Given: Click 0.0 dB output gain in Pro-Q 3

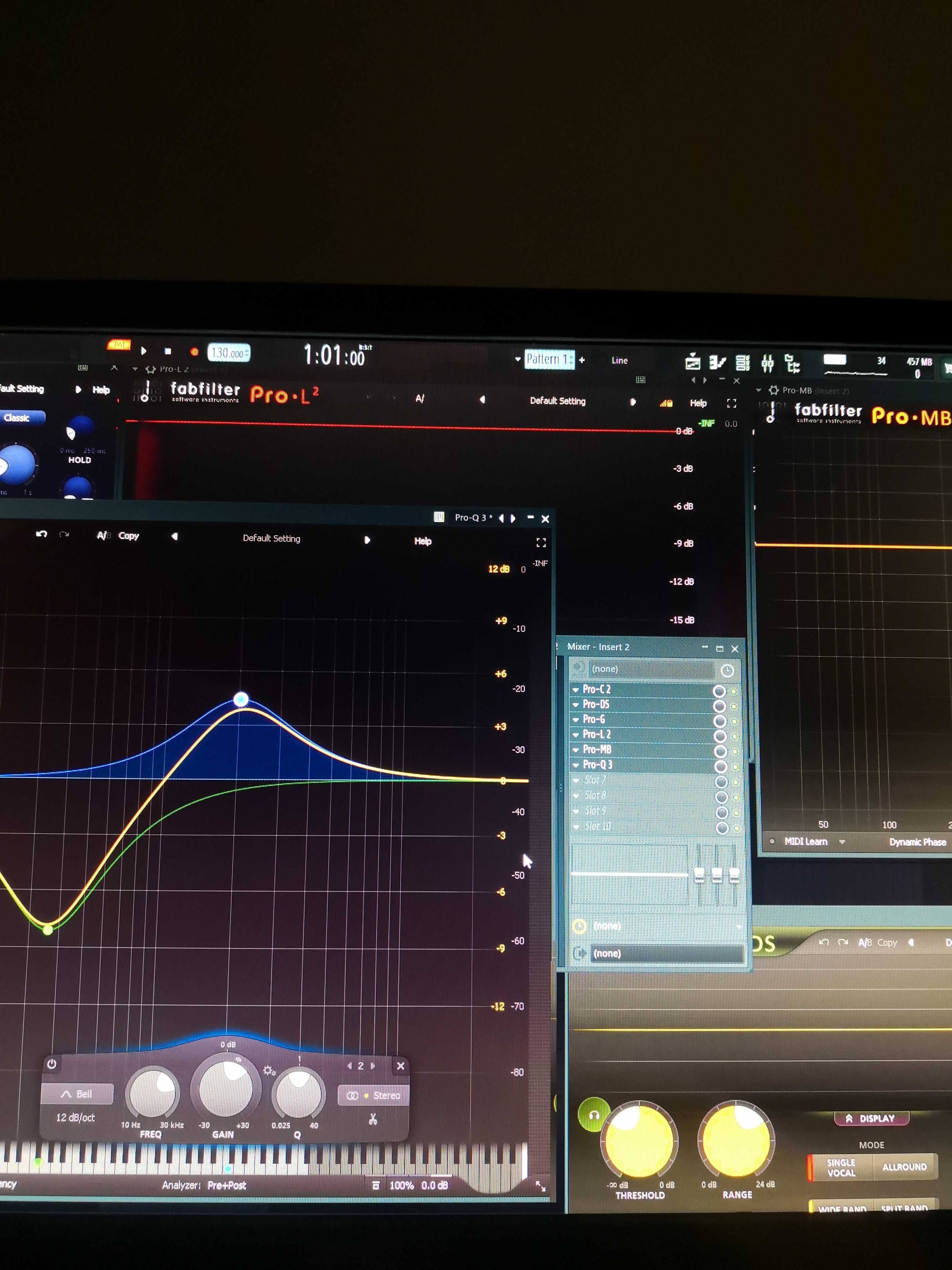Looking at the screenshot, I should [434, 1185].
